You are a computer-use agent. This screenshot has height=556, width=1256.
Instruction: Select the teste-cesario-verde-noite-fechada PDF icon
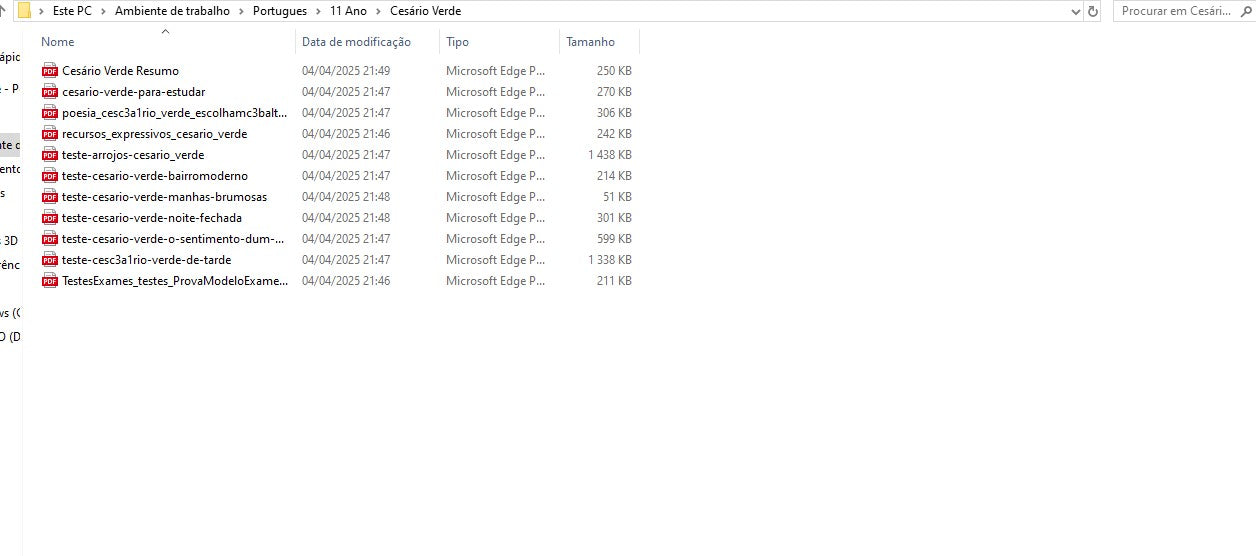[x=50, y=218]
